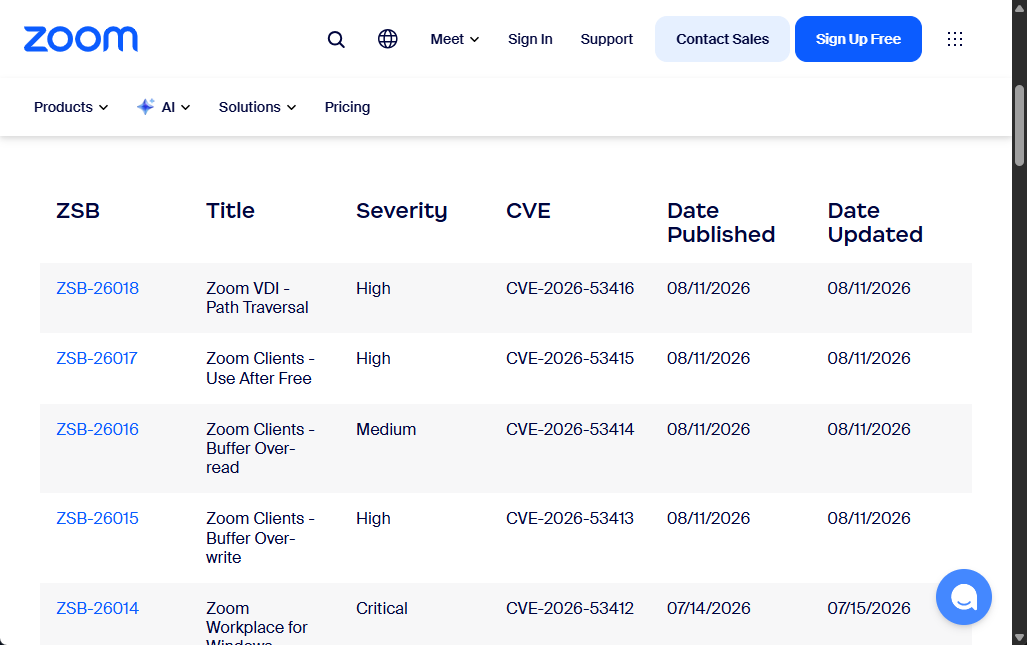Open bulletin ZSB-26017
The height and width of the screenshot is (645, 1027).
(x=97, y=358)
